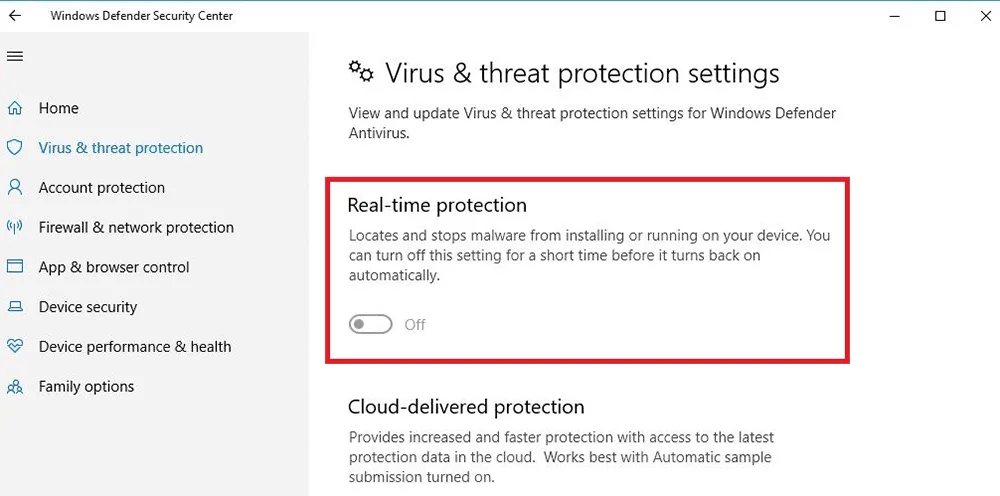The width and height of the screenshot is (1000, 496).
Task: Click the Device security menu label
Action: click(x=88, y=307)
